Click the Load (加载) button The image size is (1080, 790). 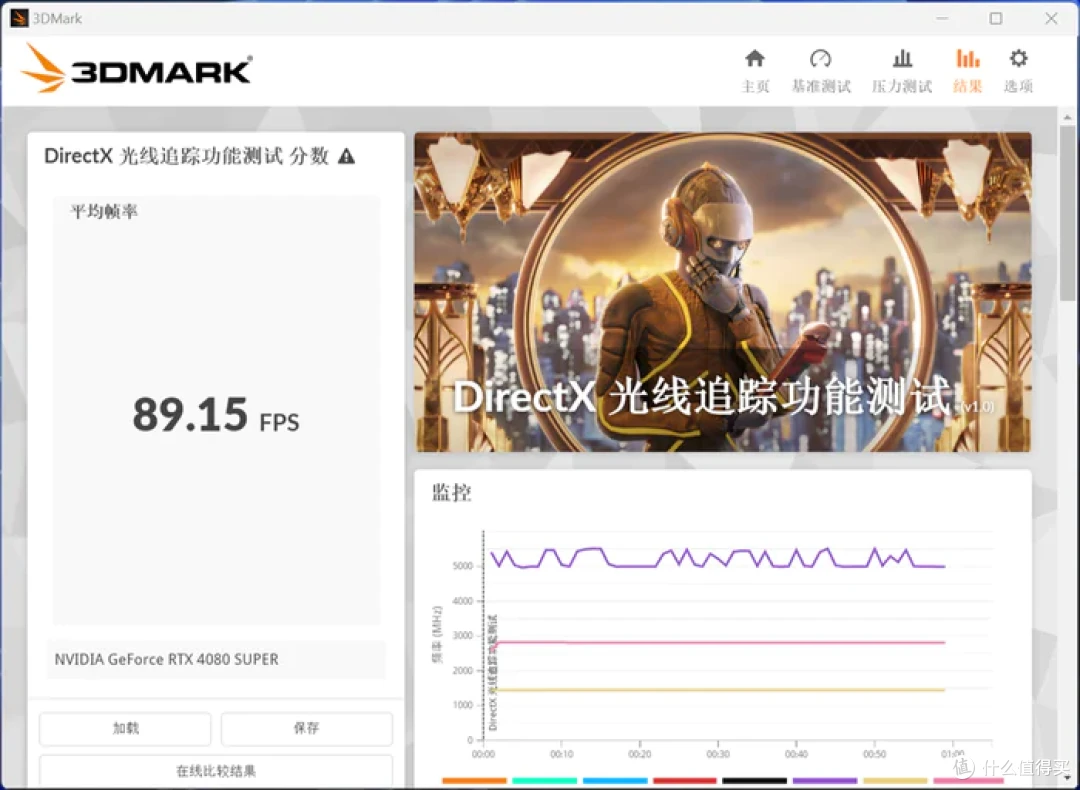[x=125, y=728]
